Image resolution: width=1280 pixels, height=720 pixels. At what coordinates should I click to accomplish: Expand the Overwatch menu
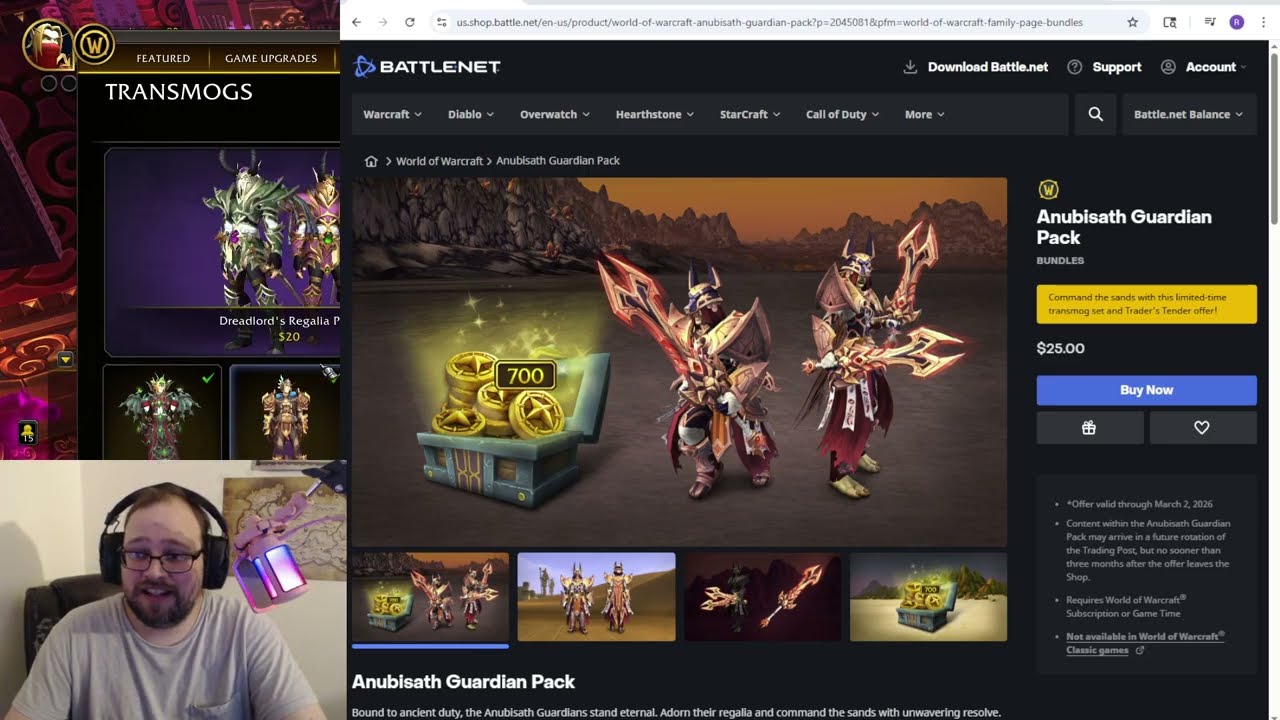click(554, 114)
